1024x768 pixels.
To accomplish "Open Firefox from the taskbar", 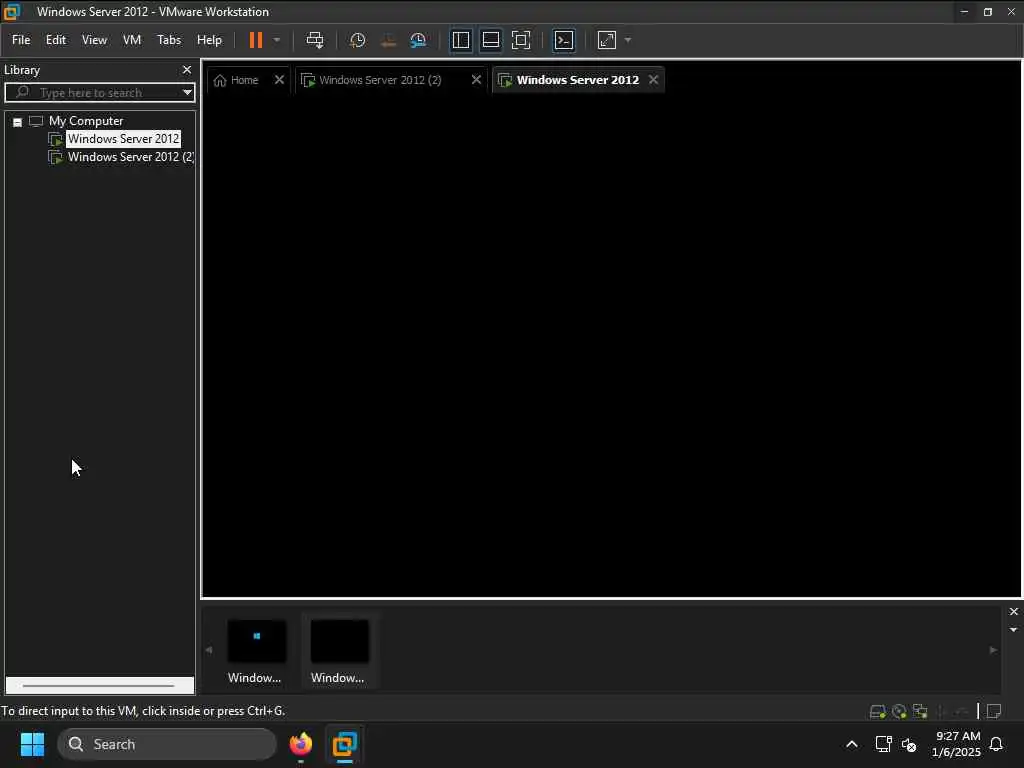I will click(x=300, y=744).
